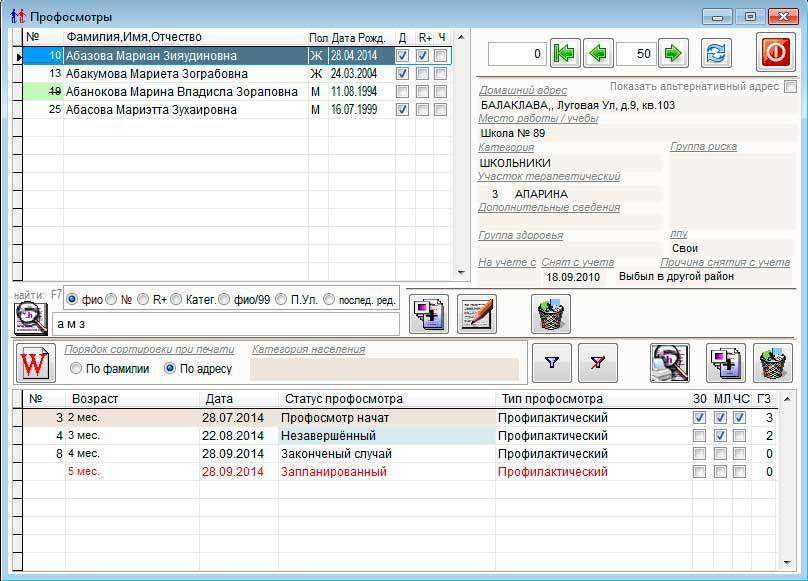Screen dimensions: 808x581
Task: Toggle Д checkbox for Абакумова Мариета
Action: pos(402,74)
